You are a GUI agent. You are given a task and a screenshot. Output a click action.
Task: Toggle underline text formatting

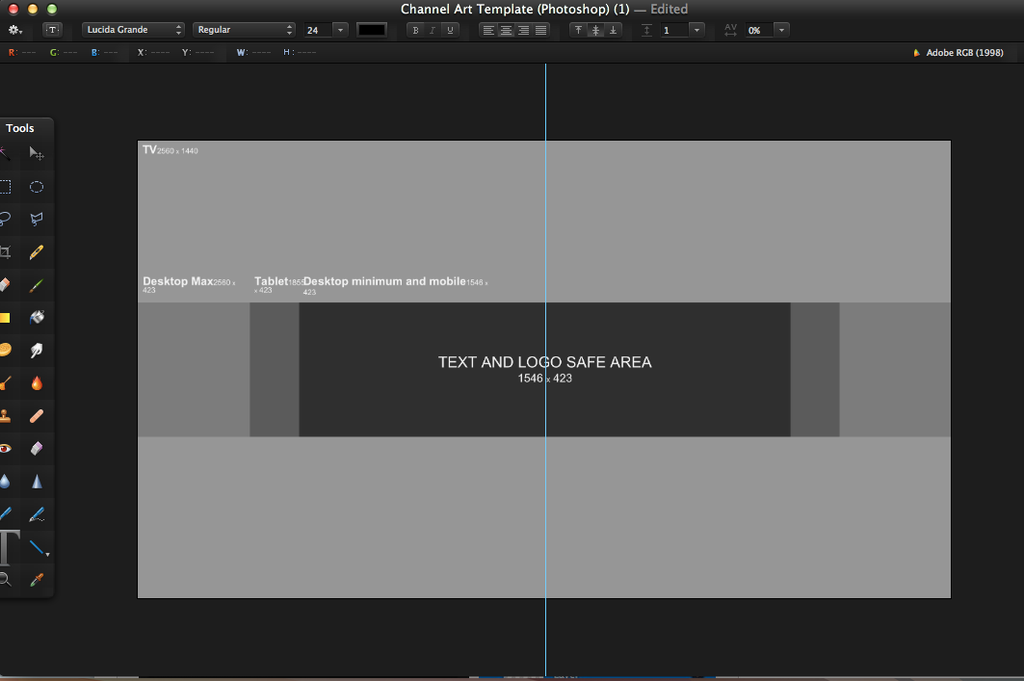tap(450, 30)
